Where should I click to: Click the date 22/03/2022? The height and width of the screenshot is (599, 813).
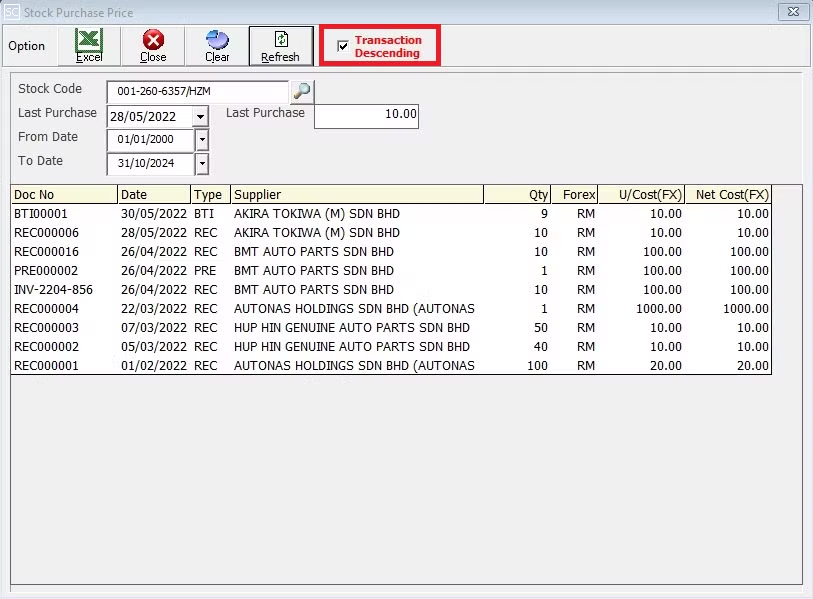point(153,309)
